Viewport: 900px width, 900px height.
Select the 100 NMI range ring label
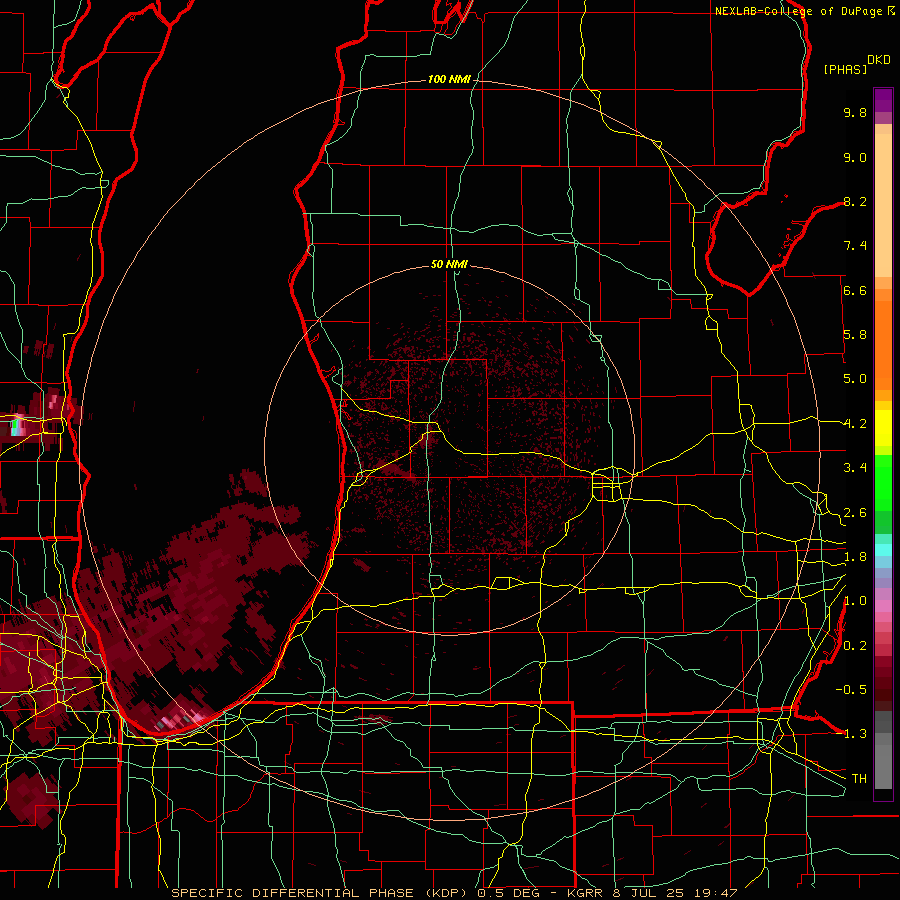(449, 79)
